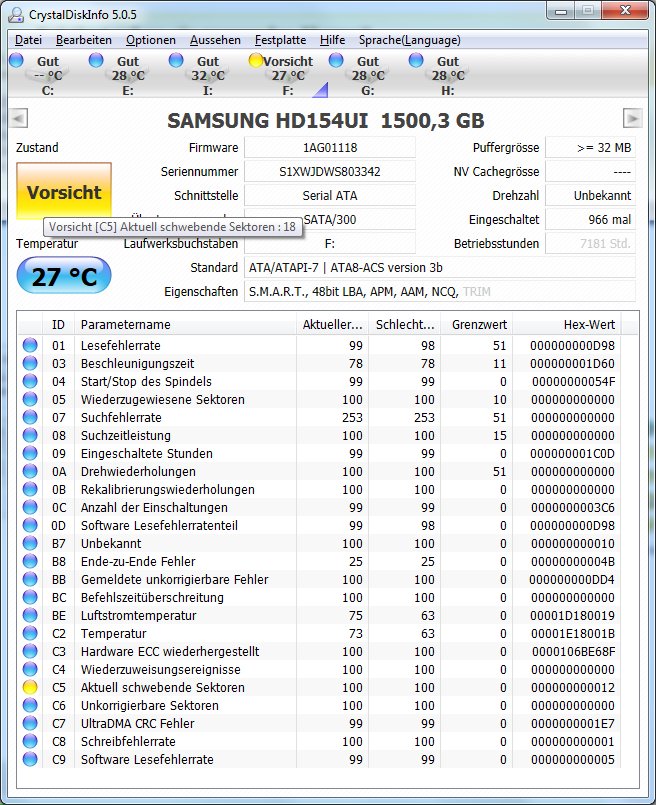Image resolution: width=656 pixels, height=805 pixels.
Task: Click the Puffergrösse value >= 32 MB
Action: coord(590,147)
